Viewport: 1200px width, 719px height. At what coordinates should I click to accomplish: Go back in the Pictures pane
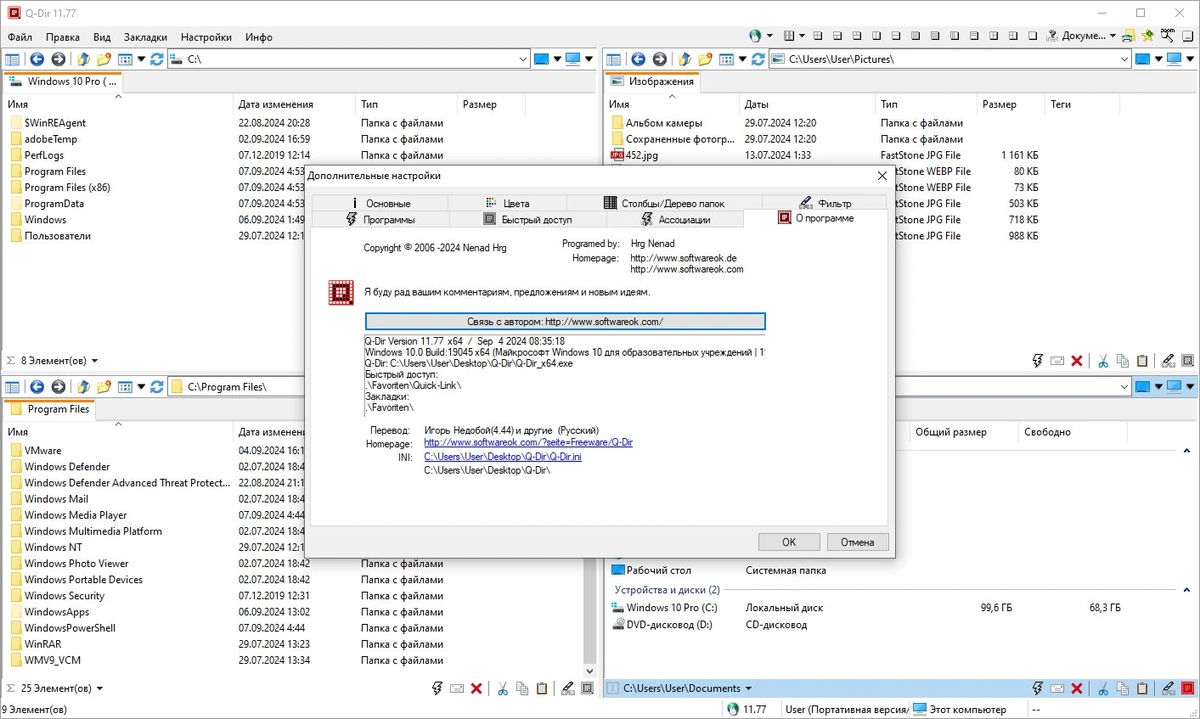638,59
